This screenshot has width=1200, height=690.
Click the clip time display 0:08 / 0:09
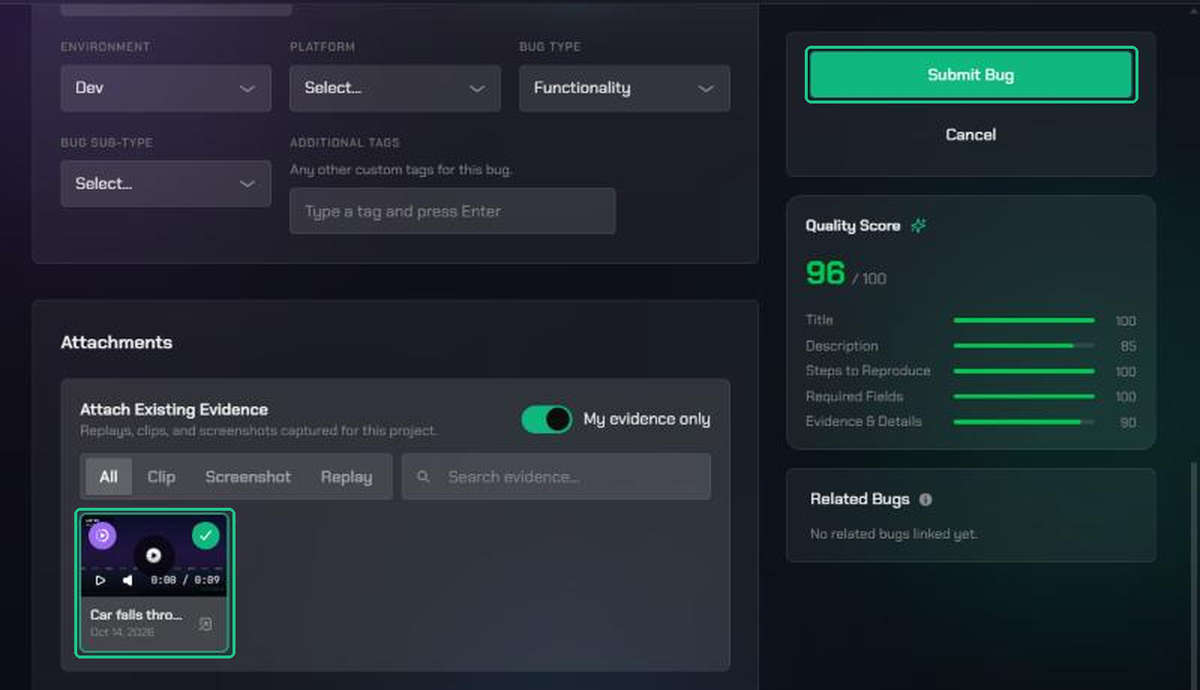pyautogui.click(x=185, y=580)
